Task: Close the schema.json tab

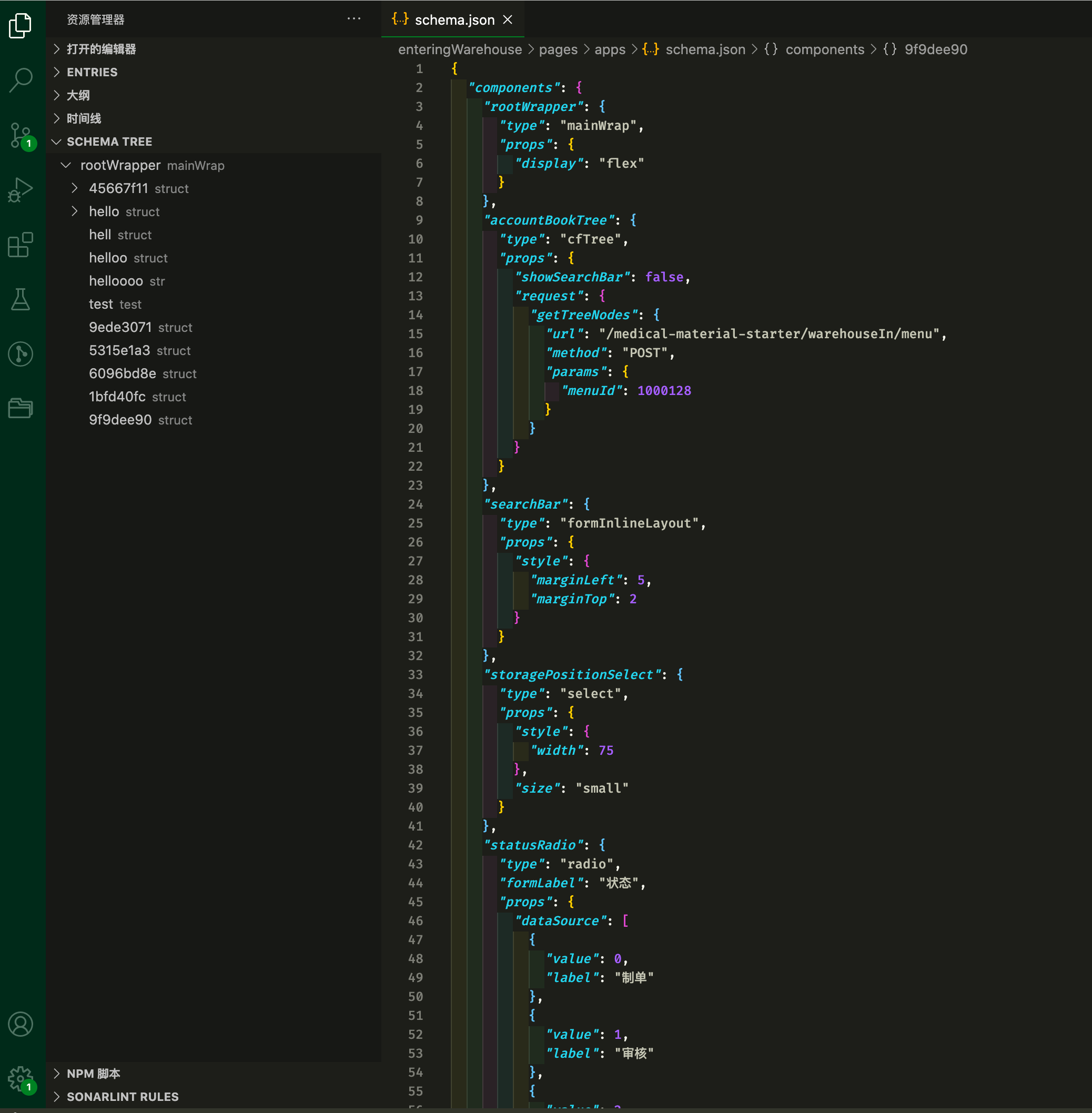Action: pyautogui.click(x=508, y=19)
